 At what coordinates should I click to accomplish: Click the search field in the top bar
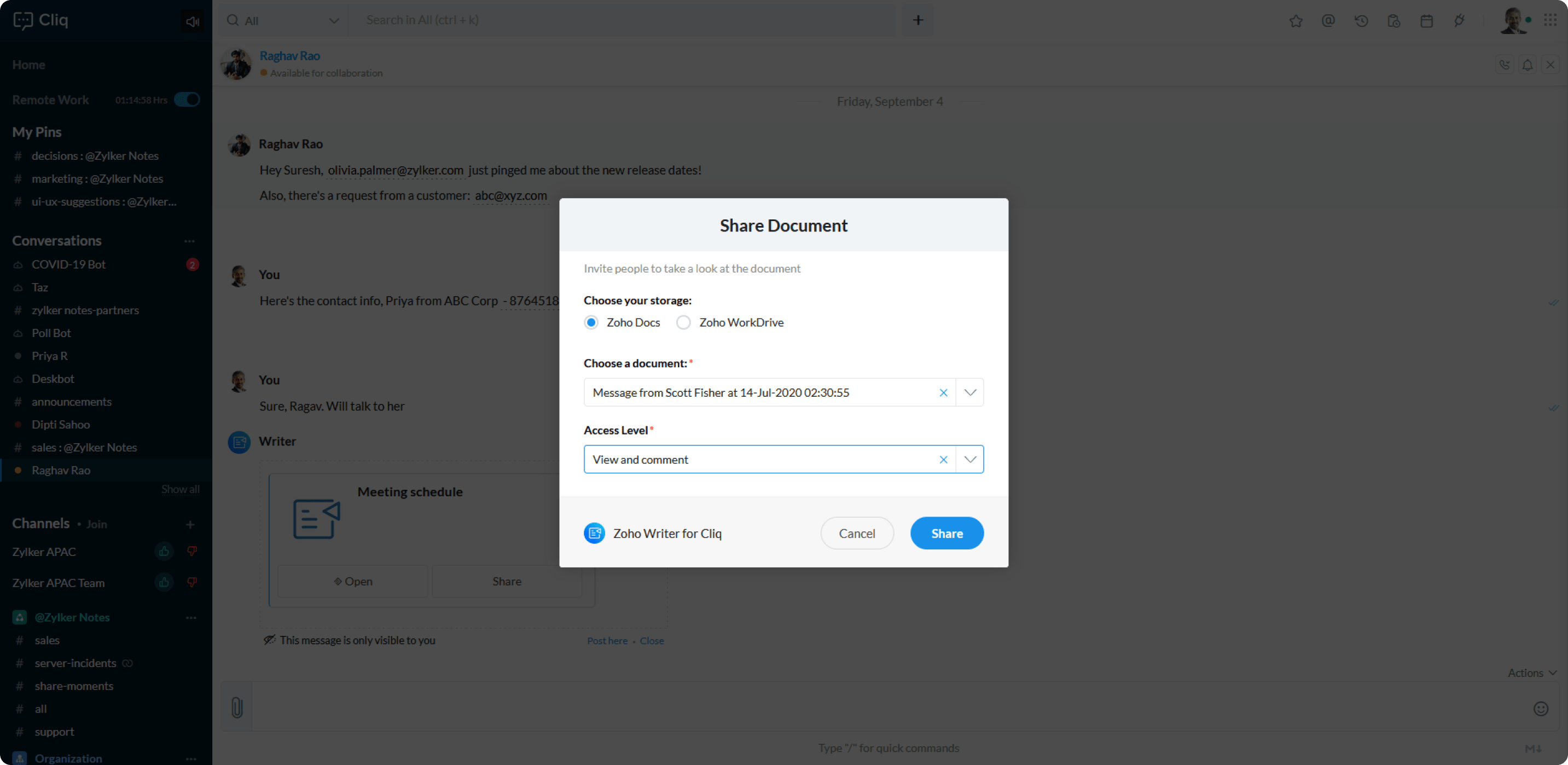[x=622, y=20]
